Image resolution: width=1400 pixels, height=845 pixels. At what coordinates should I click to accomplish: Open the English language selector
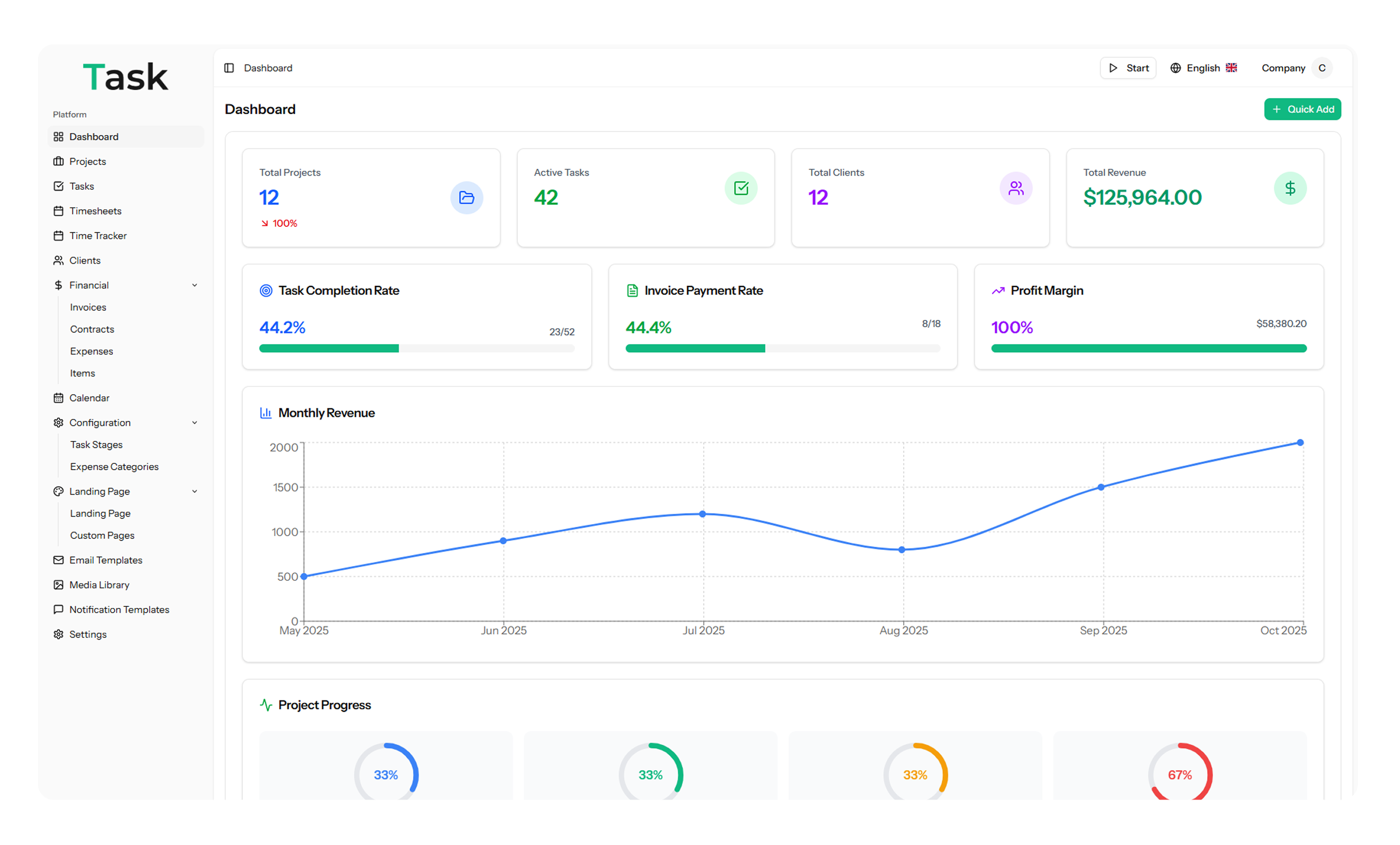[x=1203, y=68]
